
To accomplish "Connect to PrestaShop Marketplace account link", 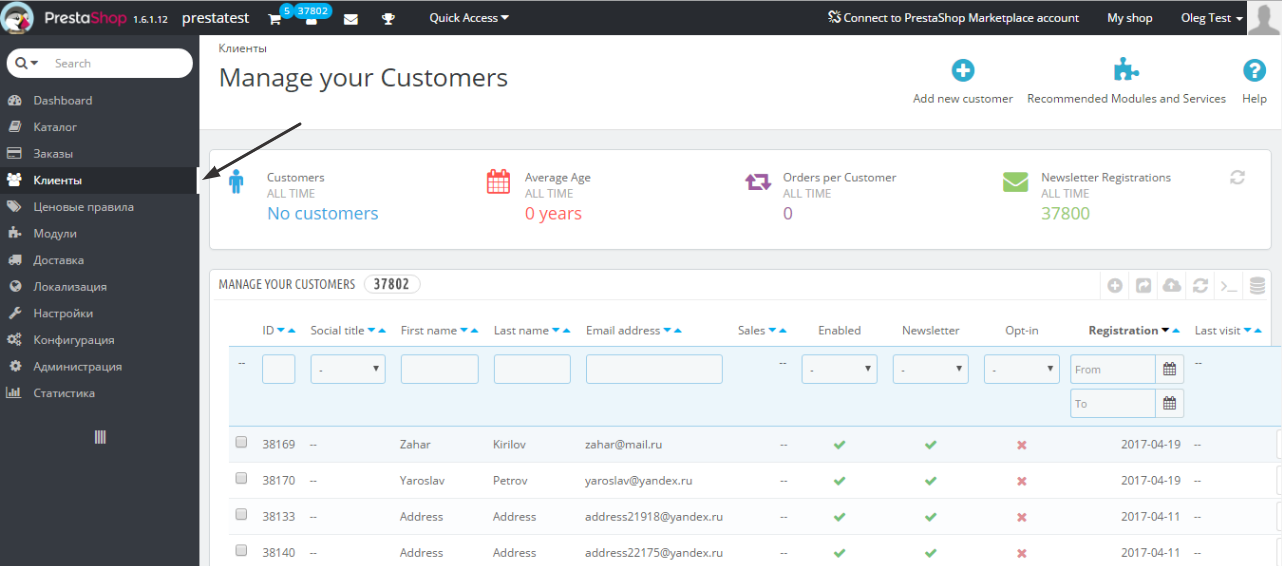I will (x=953, y=18).
